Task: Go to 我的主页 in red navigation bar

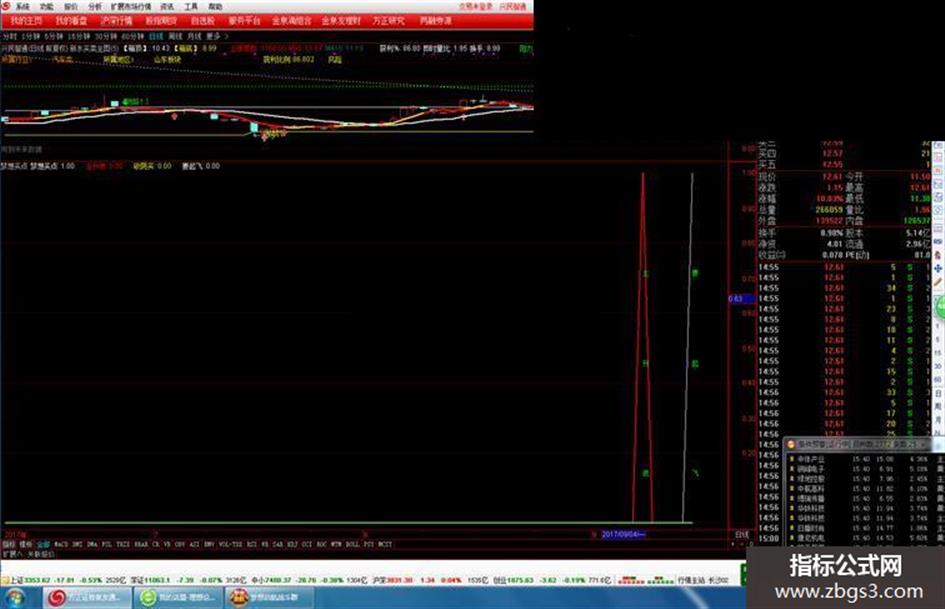Action: pos(26,21)
